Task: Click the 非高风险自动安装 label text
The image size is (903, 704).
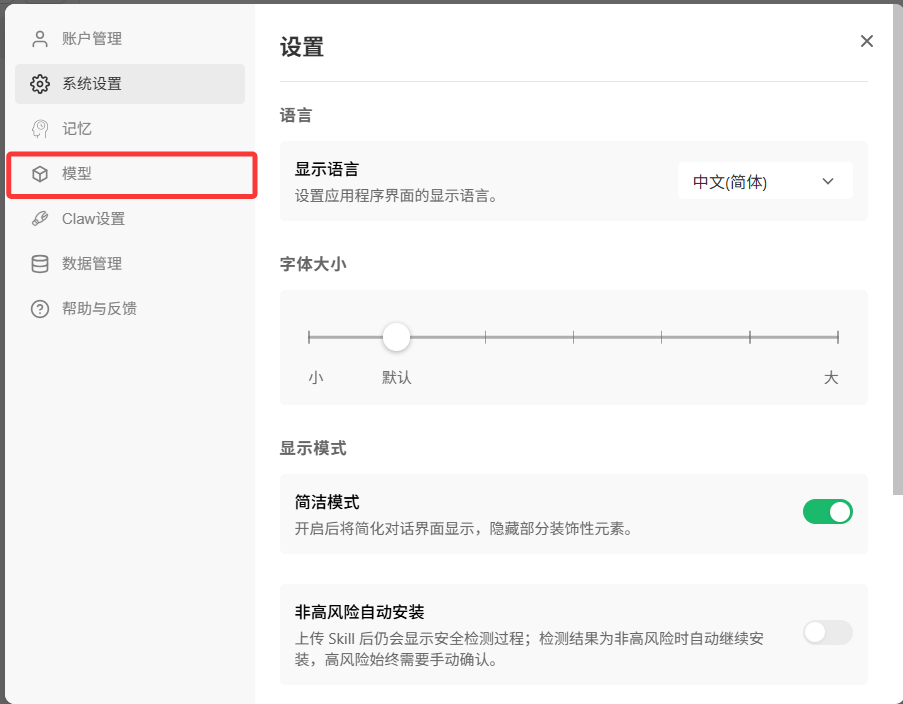Action: pos(359,612)
